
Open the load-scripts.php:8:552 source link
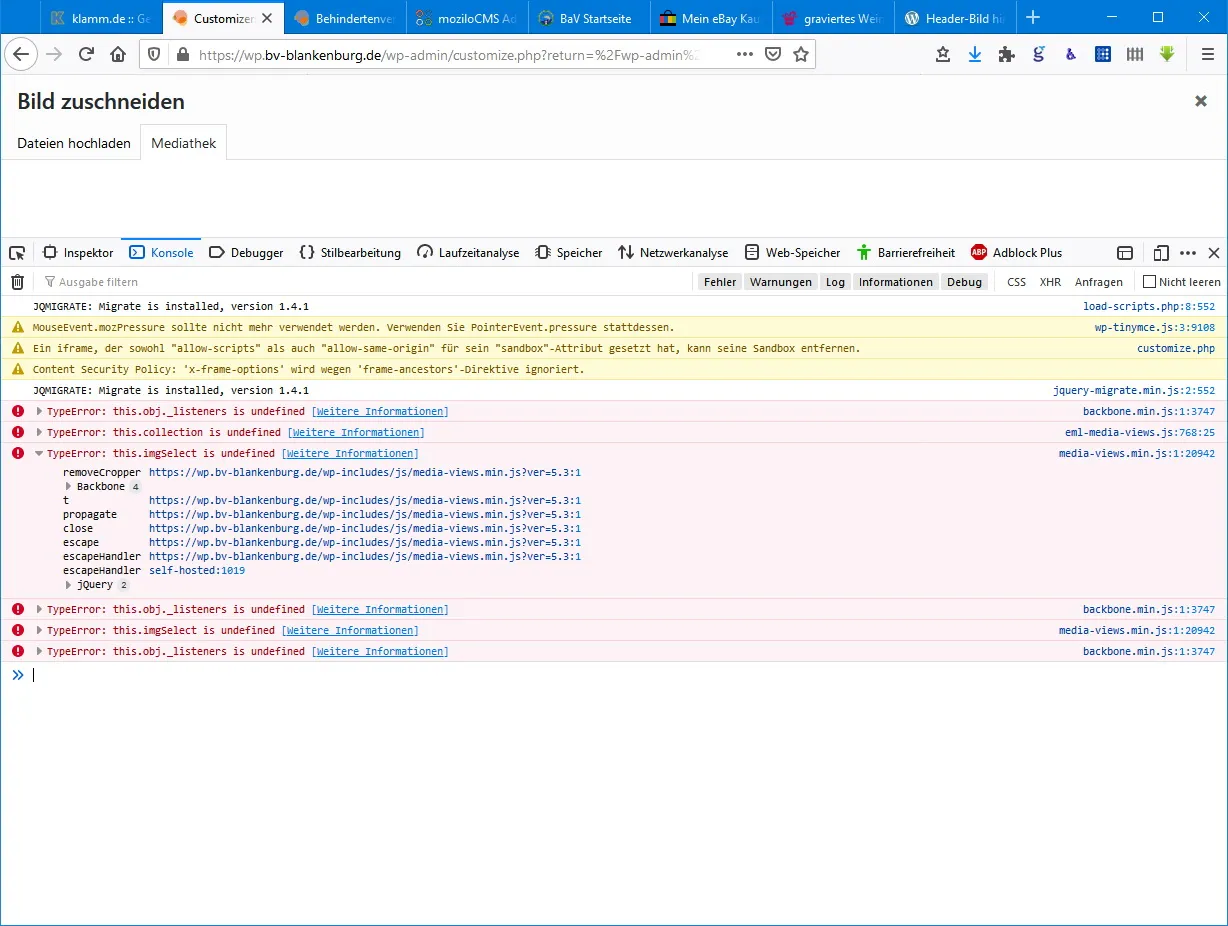[x=1149, y=306]
